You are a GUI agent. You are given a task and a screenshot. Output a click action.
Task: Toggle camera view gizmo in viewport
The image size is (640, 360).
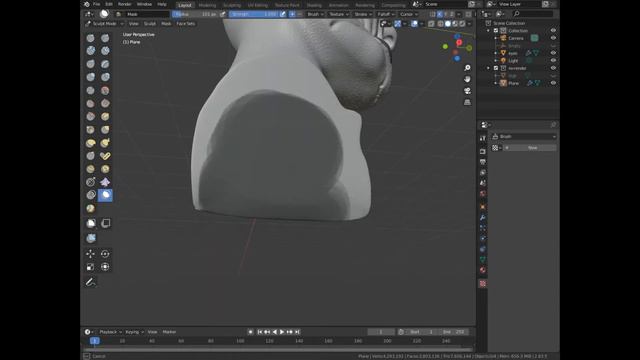pos(467,91)
